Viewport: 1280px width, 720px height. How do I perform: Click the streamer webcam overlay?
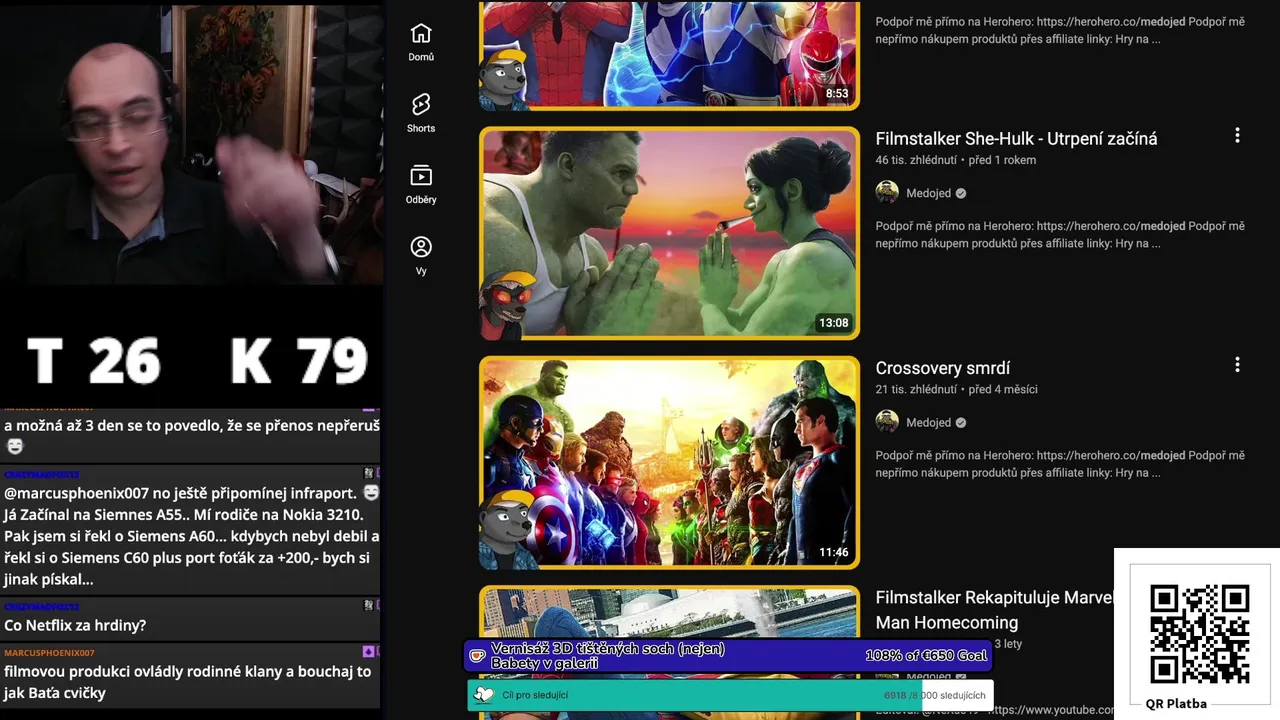(191, 143)
